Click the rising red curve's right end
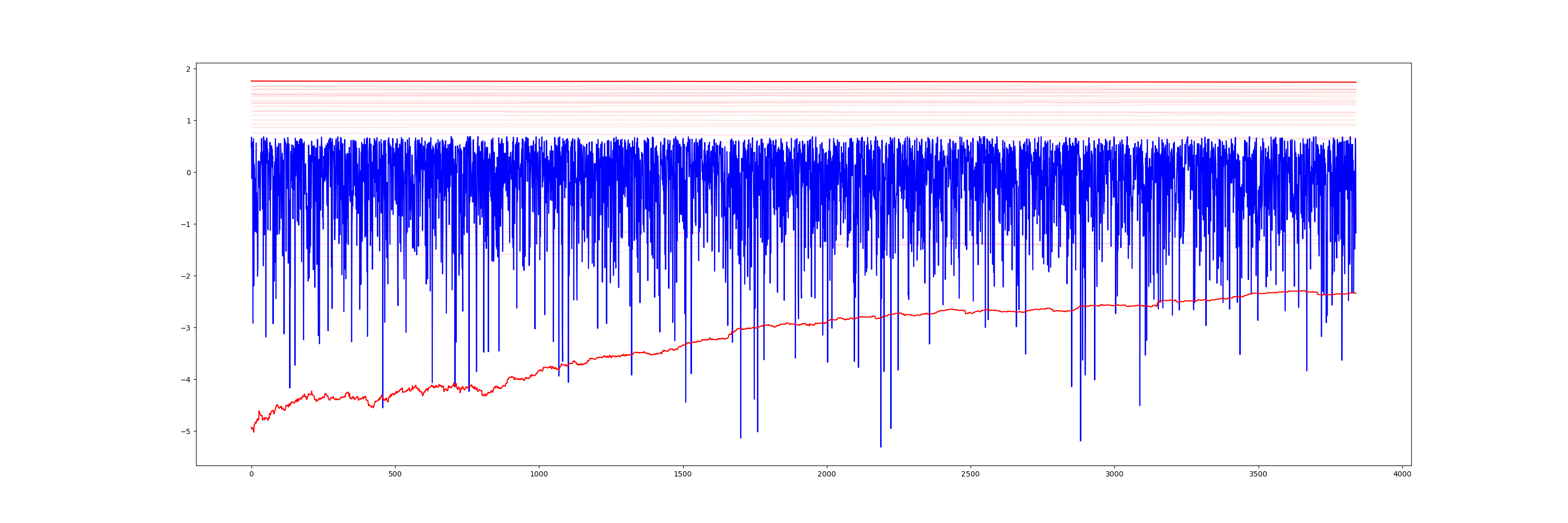The image size is (1568, 523). point(1355,293)
